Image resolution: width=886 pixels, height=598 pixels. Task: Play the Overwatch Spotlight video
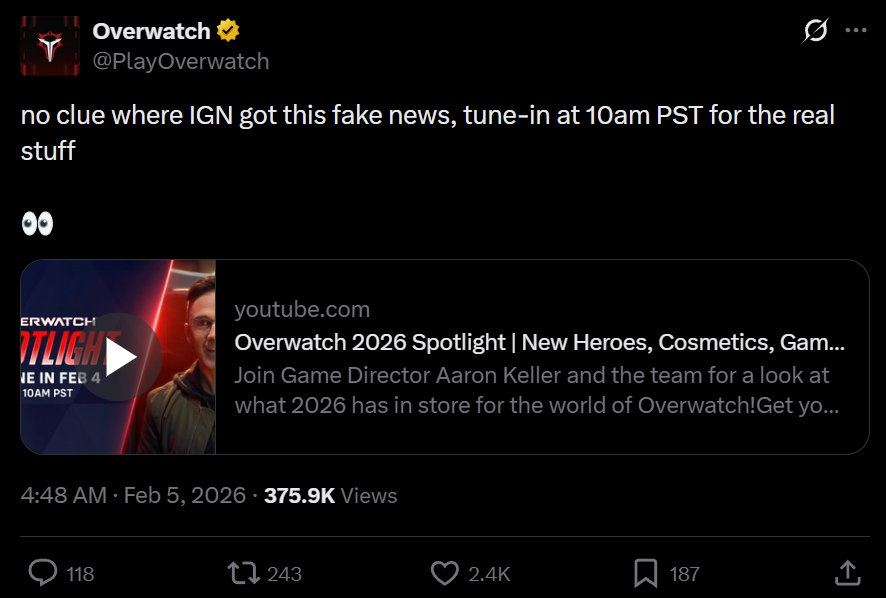[121, 357]
